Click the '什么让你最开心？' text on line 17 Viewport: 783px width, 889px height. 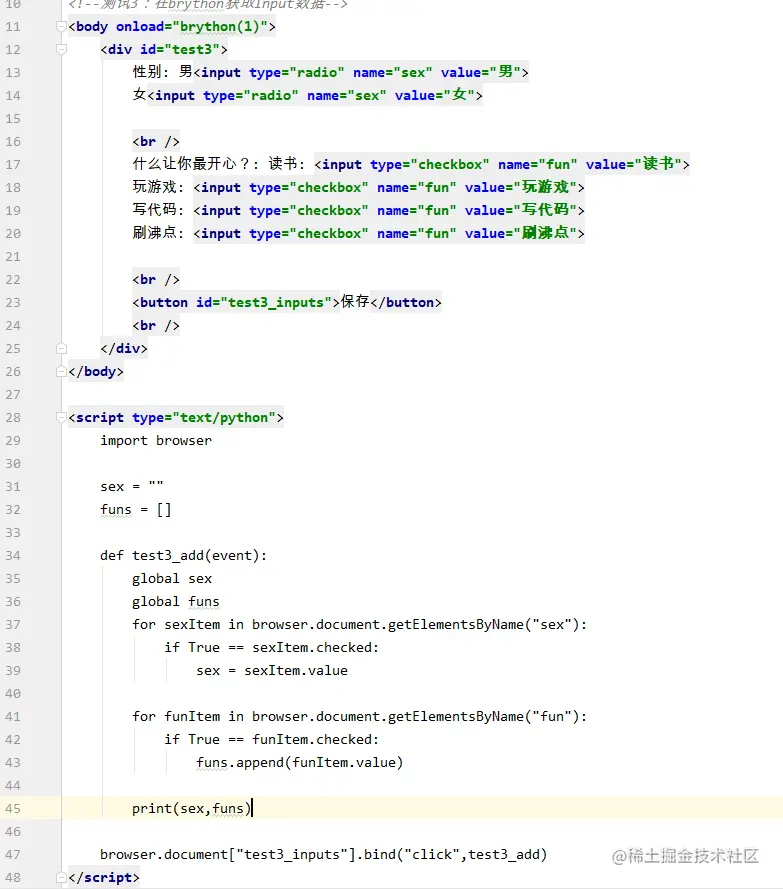coord(192,164)
